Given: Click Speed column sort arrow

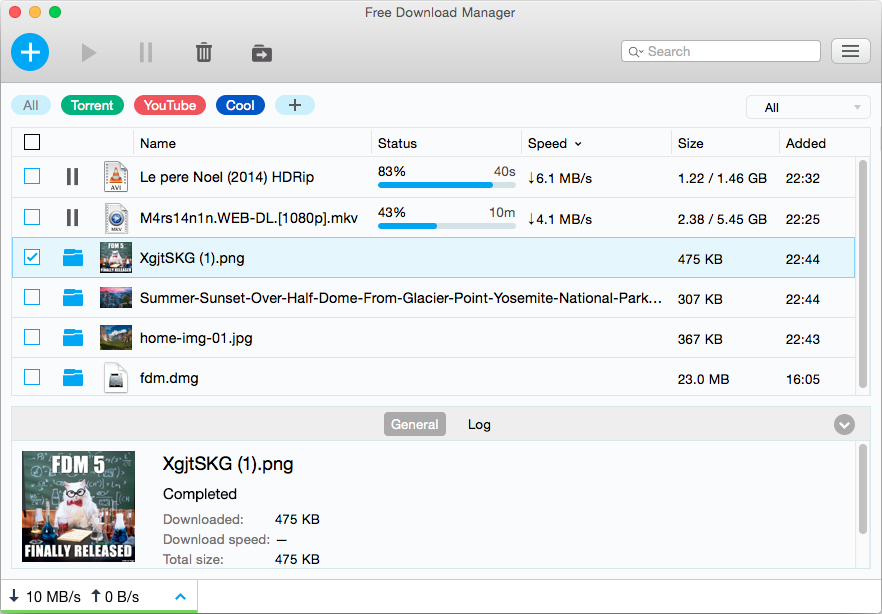Looking at the screenshot, I should 578,144.
